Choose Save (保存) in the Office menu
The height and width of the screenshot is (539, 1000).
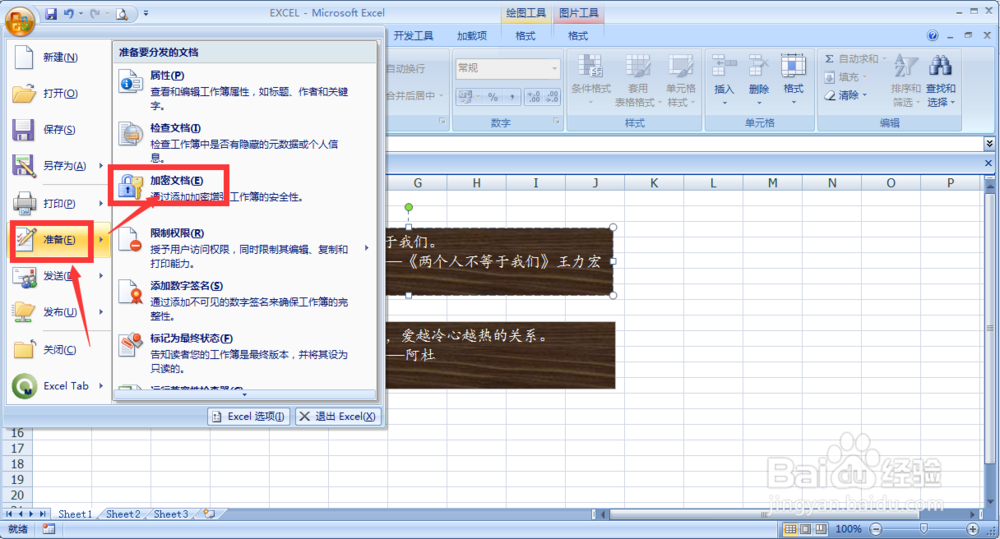(58, 129)
